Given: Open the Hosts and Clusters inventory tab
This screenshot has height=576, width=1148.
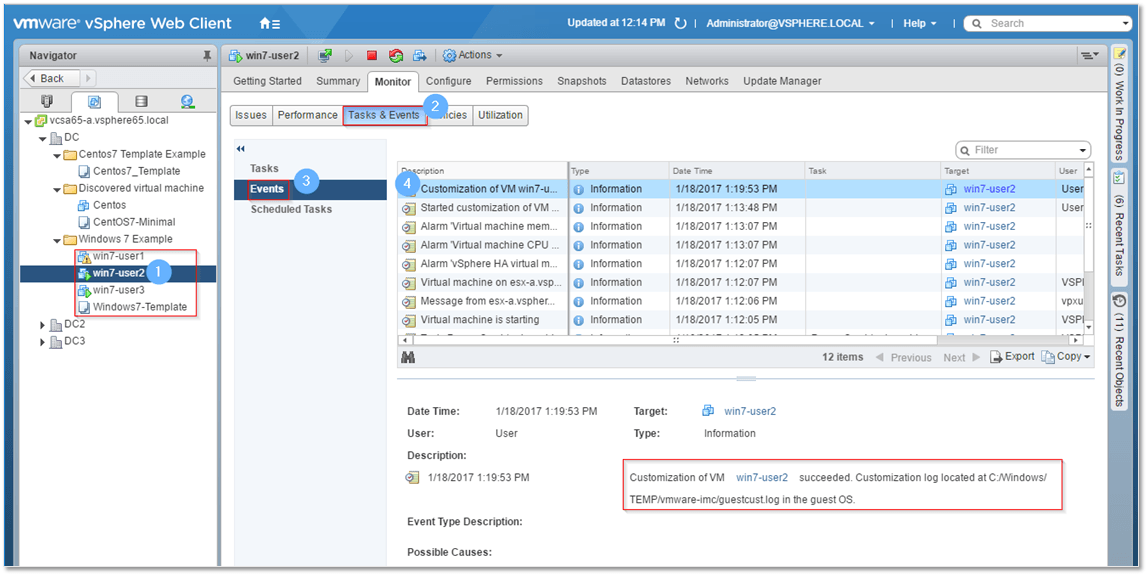Looking at the screenshot, I should 47,102.
